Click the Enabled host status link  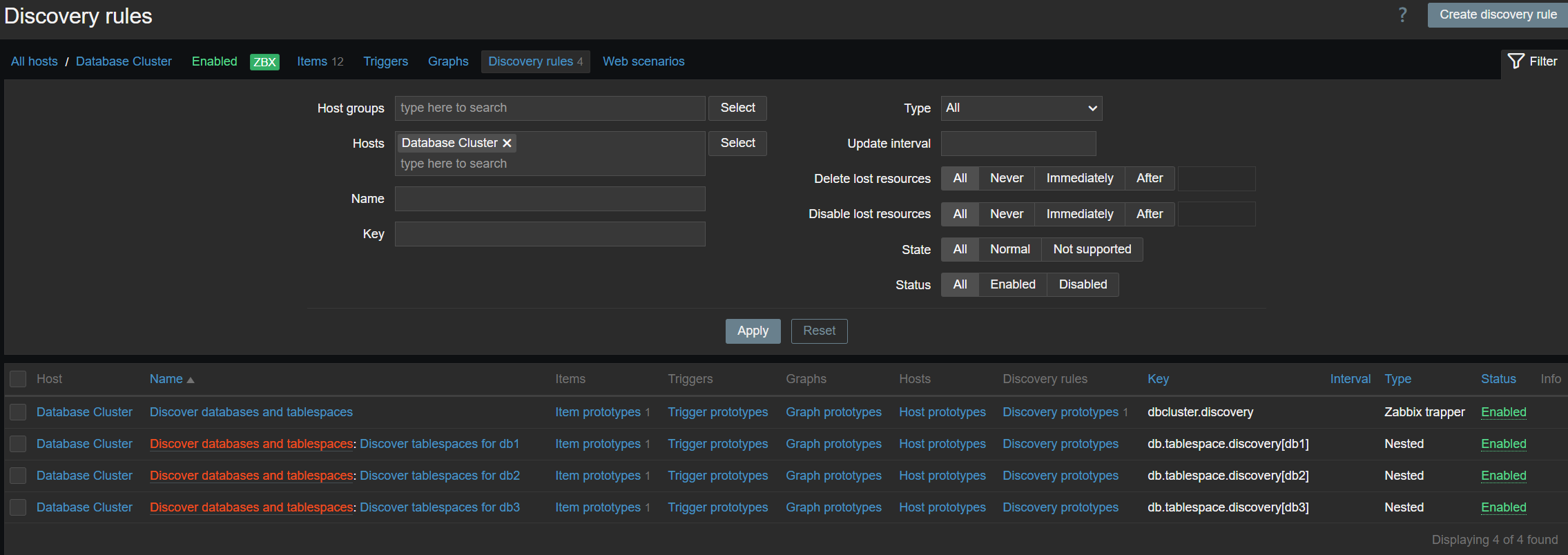(x=214, y=61)
